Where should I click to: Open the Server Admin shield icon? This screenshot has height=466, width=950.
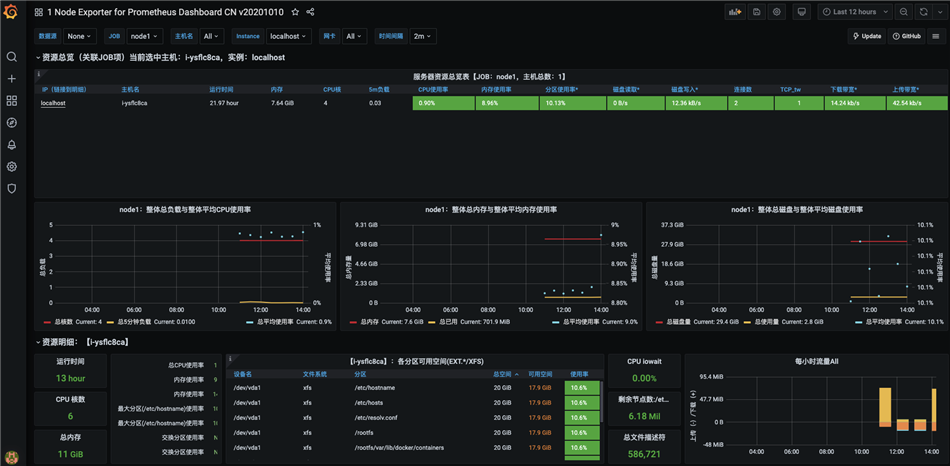[12, 188]
